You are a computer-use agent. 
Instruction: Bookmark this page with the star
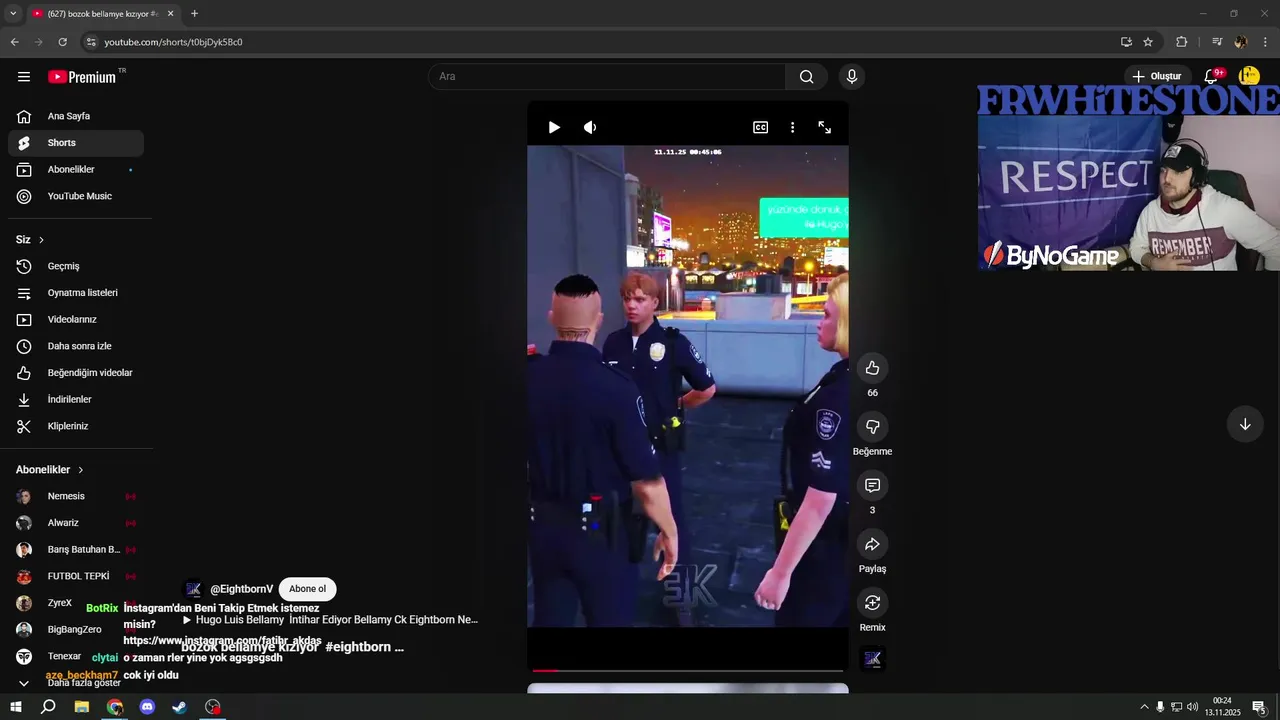[x=1148, y=42]
